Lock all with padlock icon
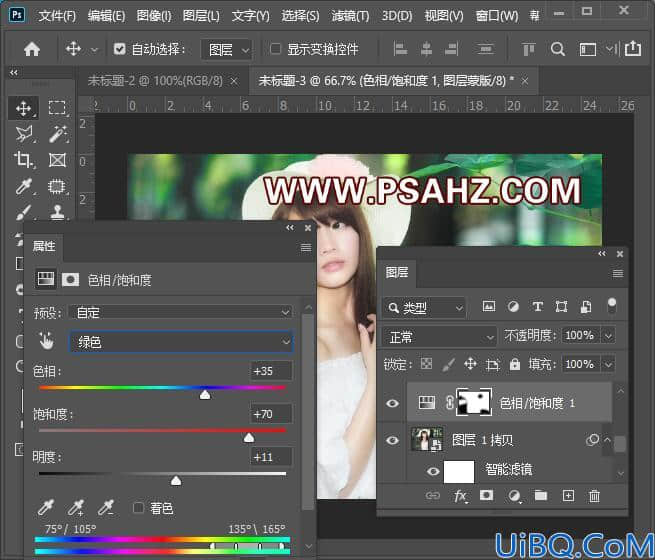 pos(515,364)
